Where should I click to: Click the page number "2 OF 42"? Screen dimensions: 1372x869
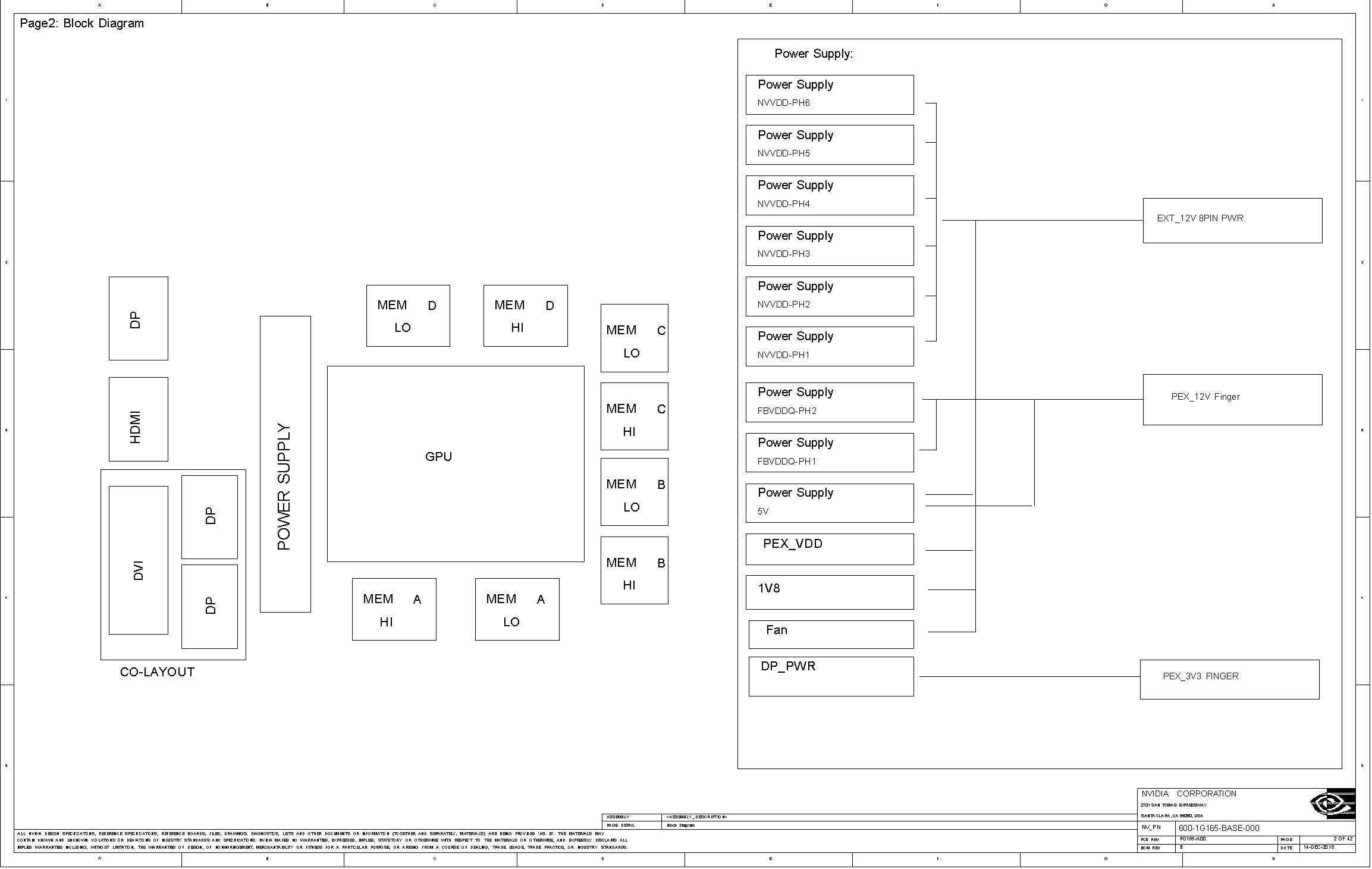click(x=1343, y=839)
